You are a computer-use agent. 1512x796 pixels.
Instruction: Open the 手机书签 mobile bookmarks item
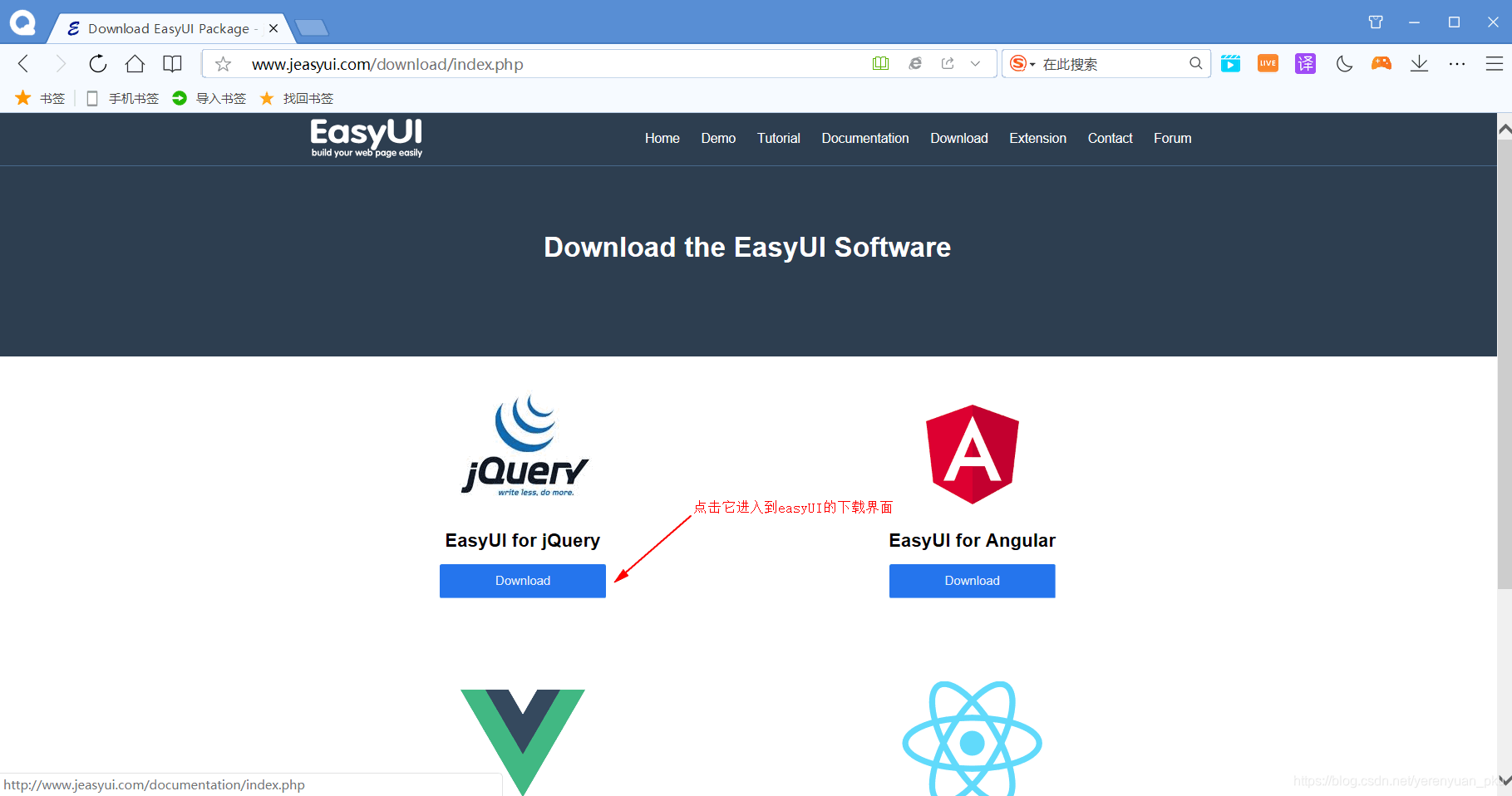[122, 98]
